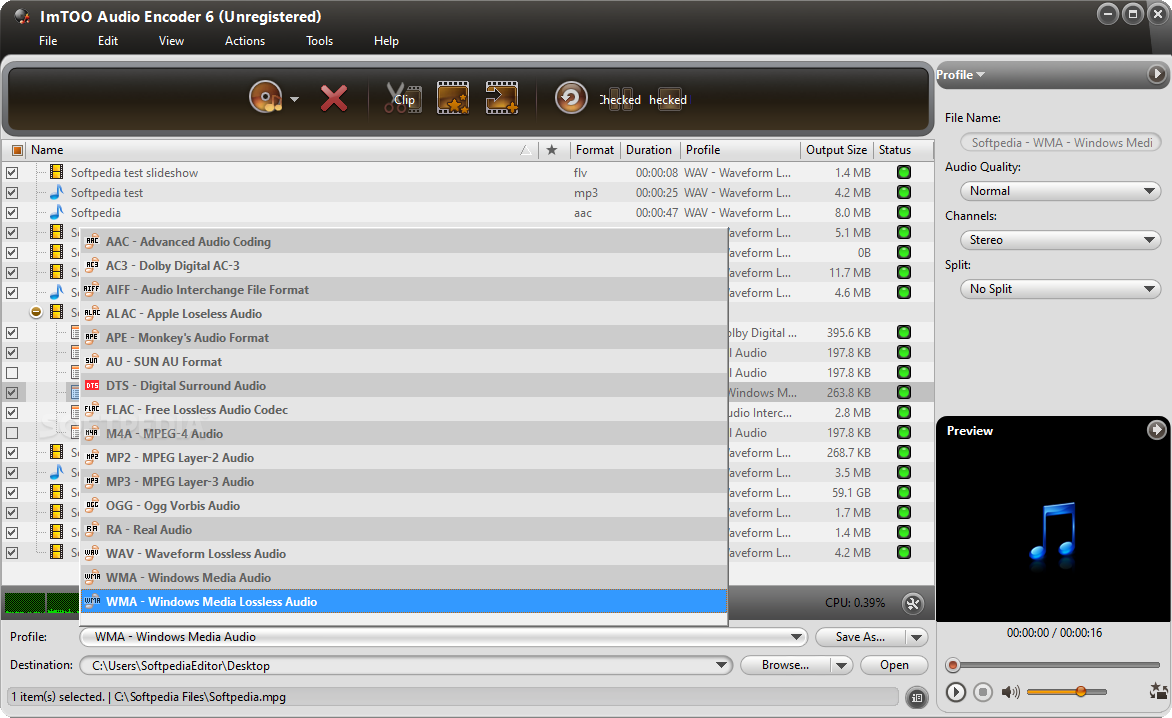Viewport: 1172px width, 718px height.
Task: Click the Save As... button
Action: (860, 637)
